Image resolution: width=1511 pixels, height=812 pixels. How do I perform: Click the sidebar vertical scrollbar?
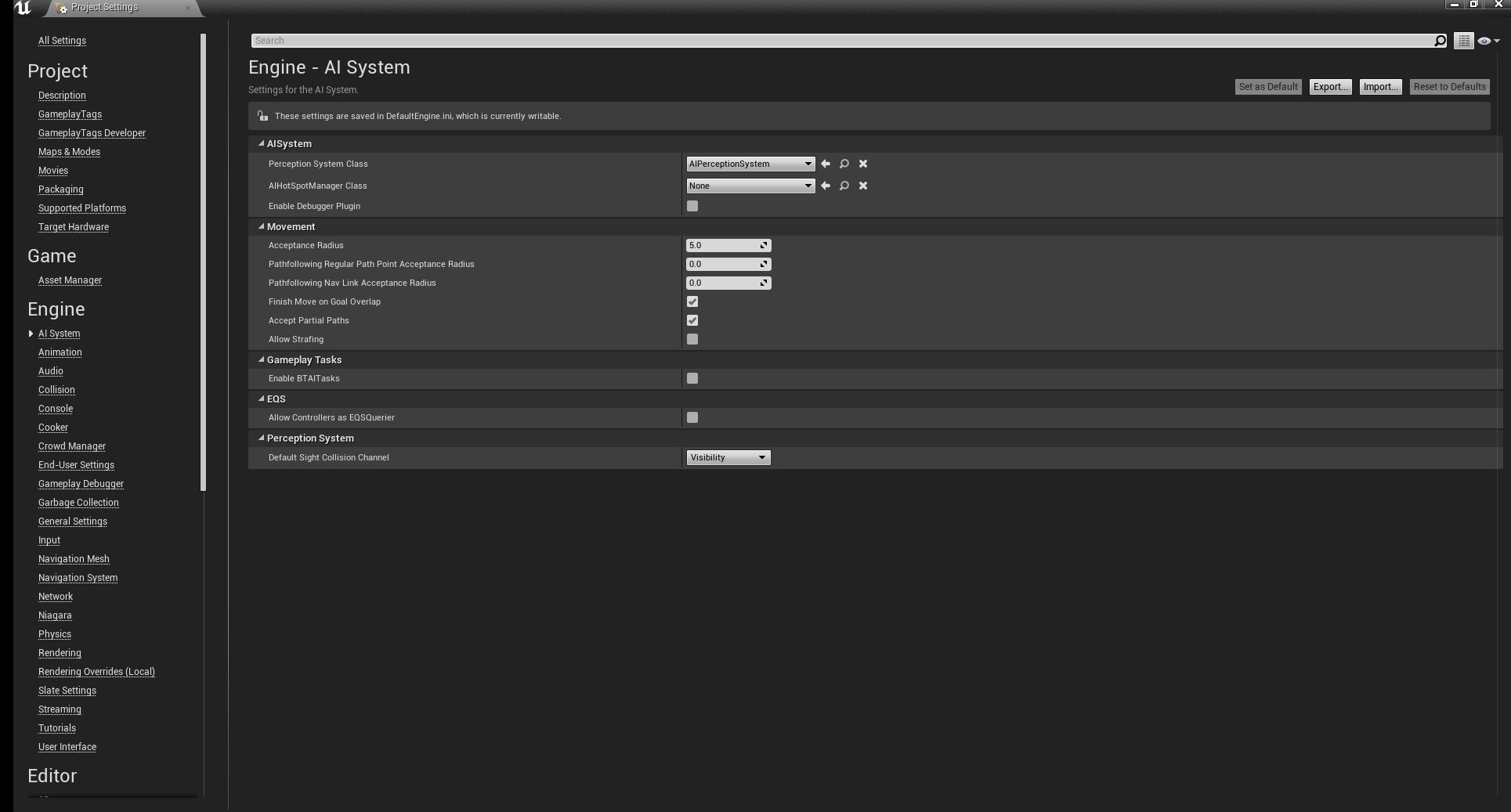coord(204,262)
